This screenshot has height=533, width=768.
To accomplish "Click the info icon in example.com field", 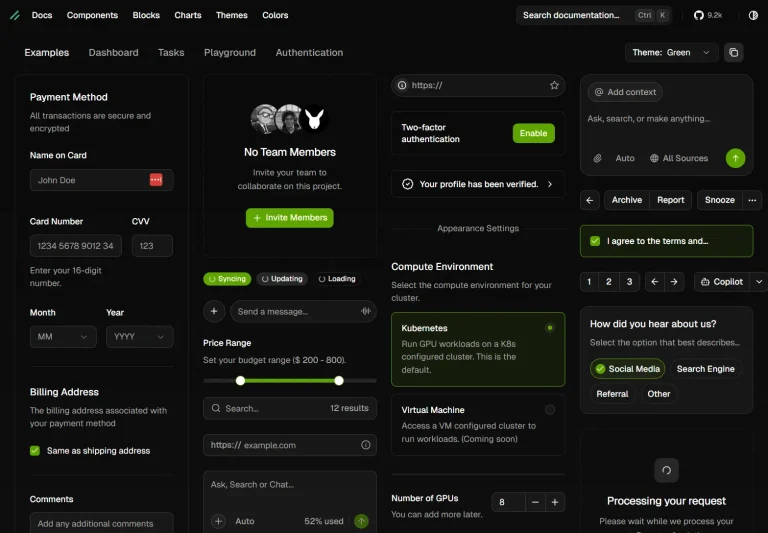I will pos(366,445).
